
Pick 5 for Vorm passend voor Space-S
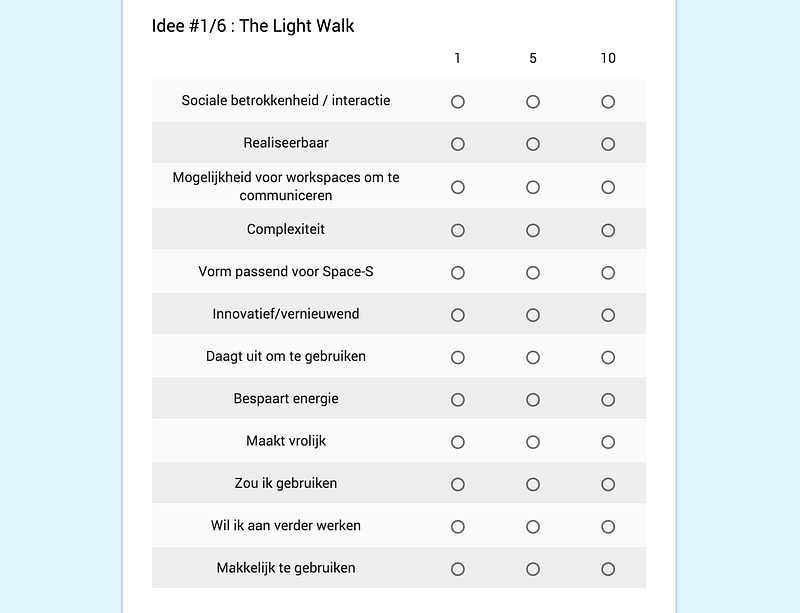533,273
